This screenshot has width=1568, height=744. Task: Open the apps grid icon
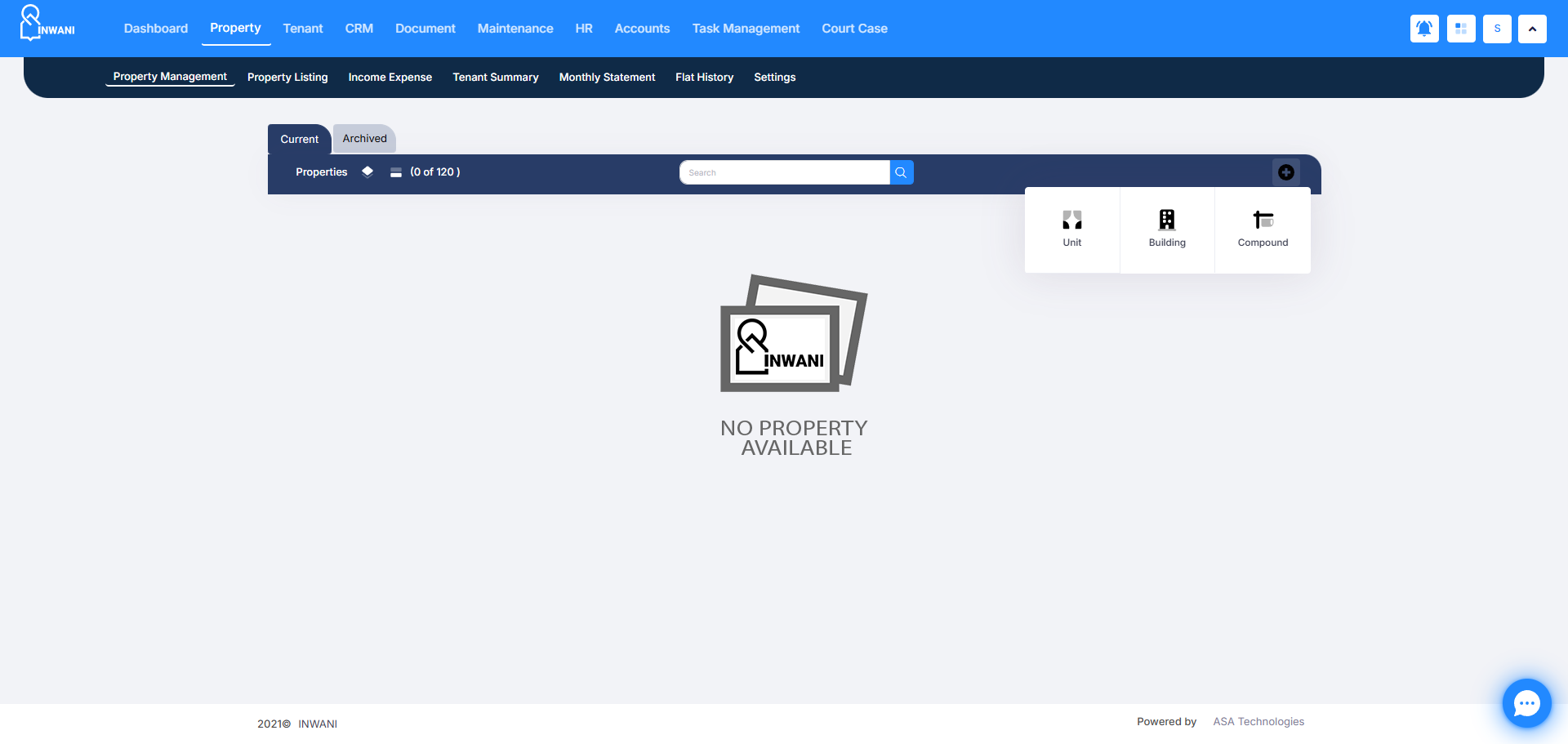[x=1461, y=29]
